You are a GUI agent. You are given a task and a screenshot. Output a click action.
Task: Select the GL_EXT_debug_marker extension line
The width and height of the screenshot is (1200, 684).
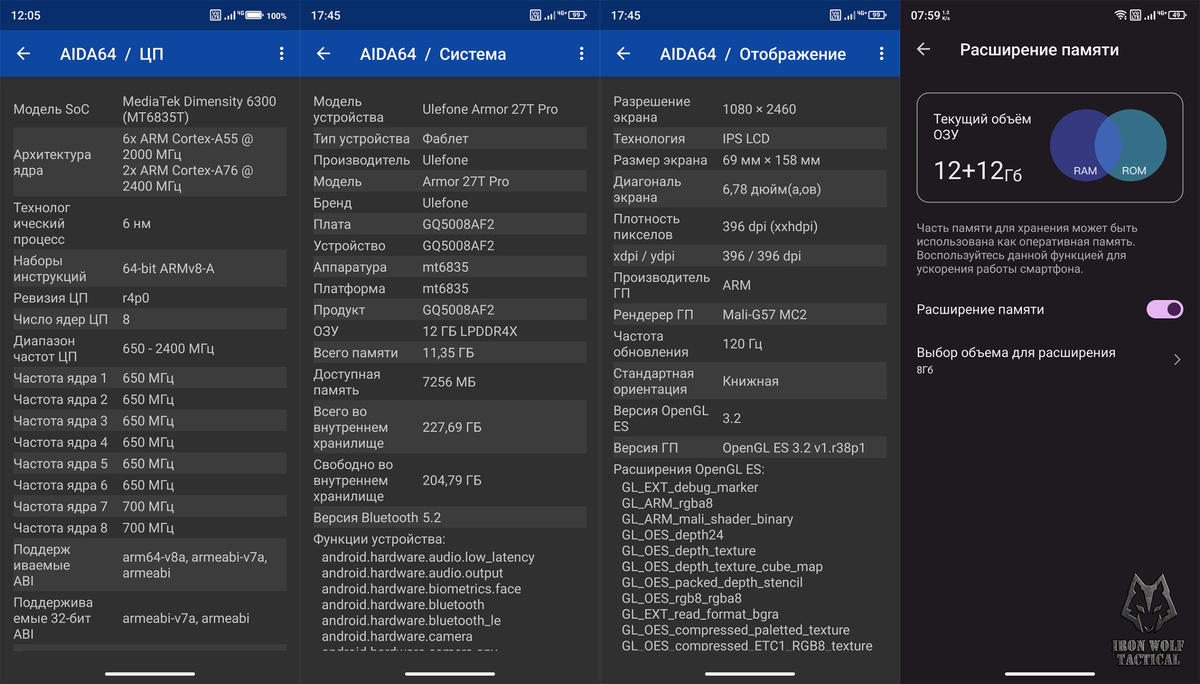[690, 487]
